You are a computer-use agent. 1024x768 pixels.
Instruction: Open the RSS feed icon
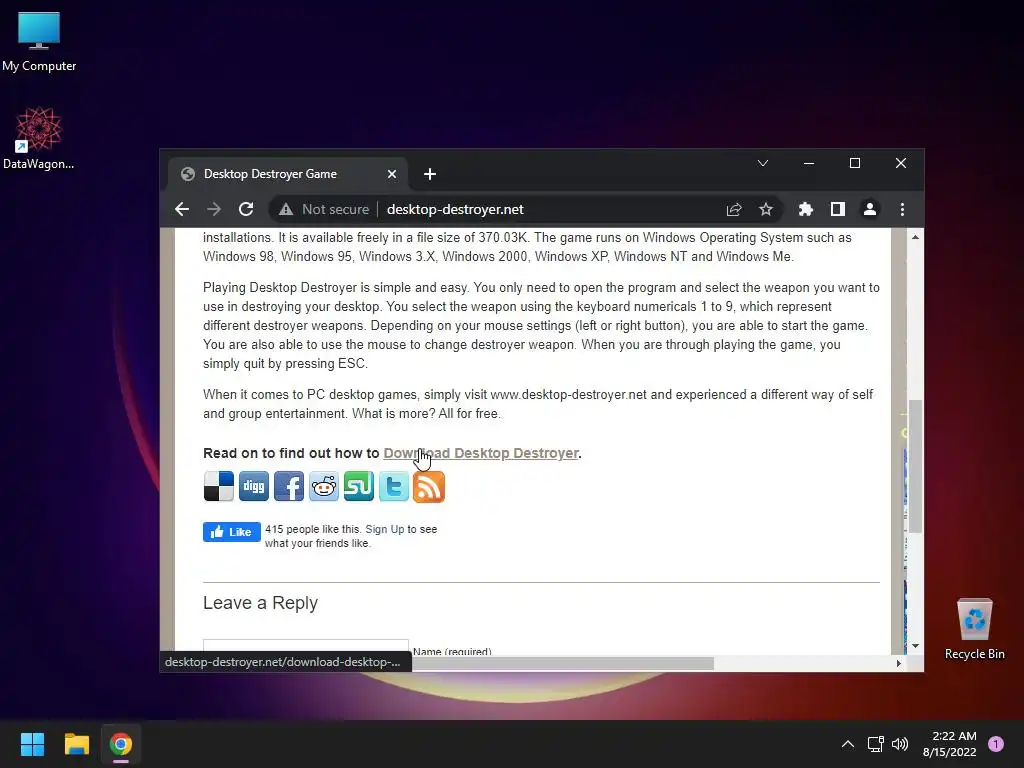coord(429,487)
